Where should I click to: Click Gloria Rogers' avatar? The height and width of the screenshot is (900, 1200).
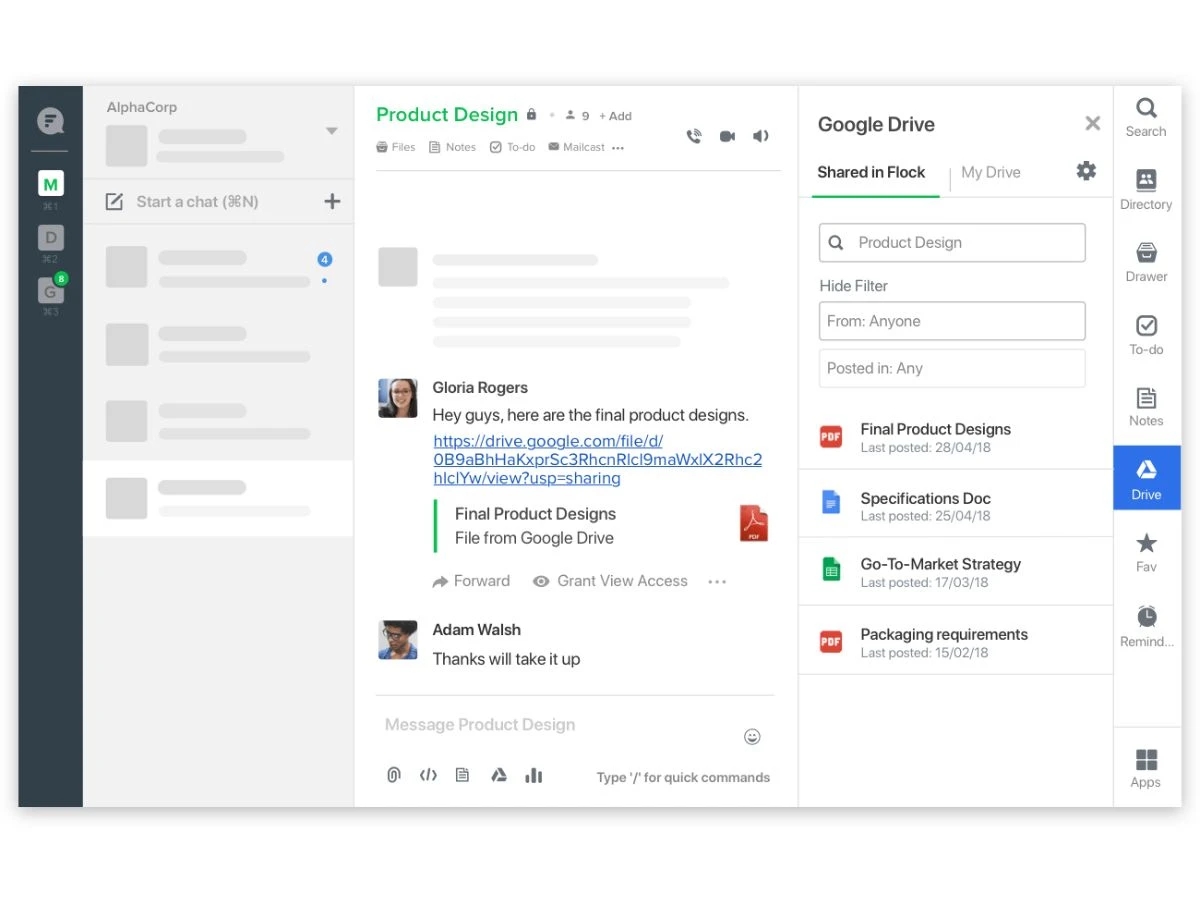pos(397,398)
